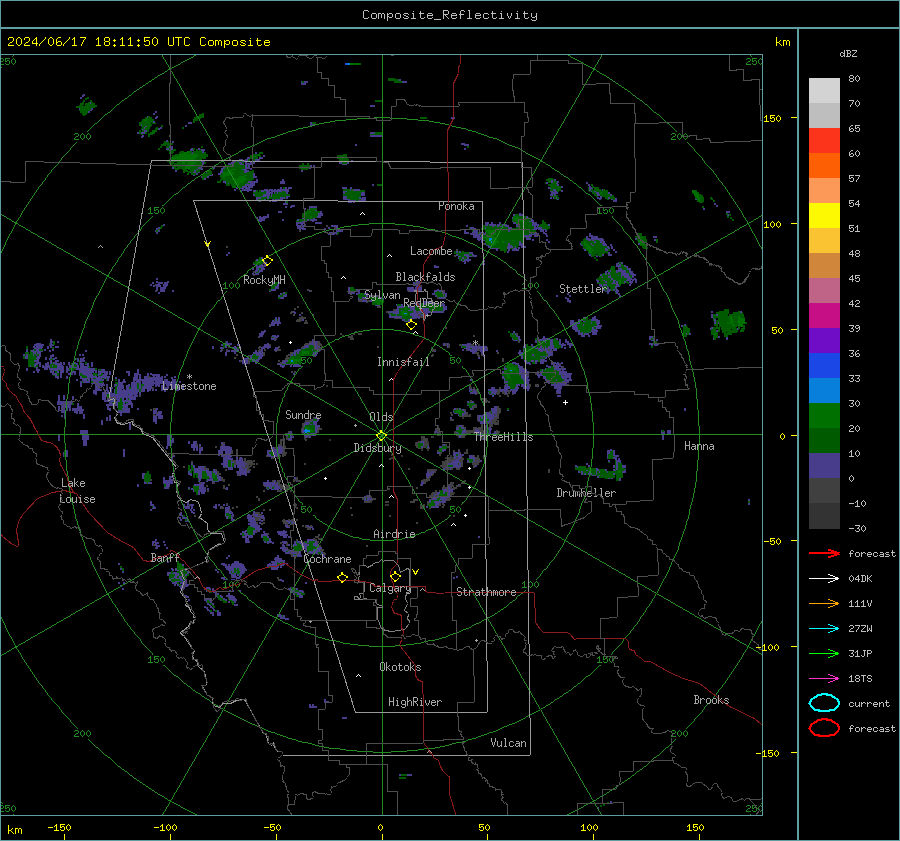Click the yellow diamond marker below RedDeer
This screenshot has width=900, height=841.
tap(411, 325)
